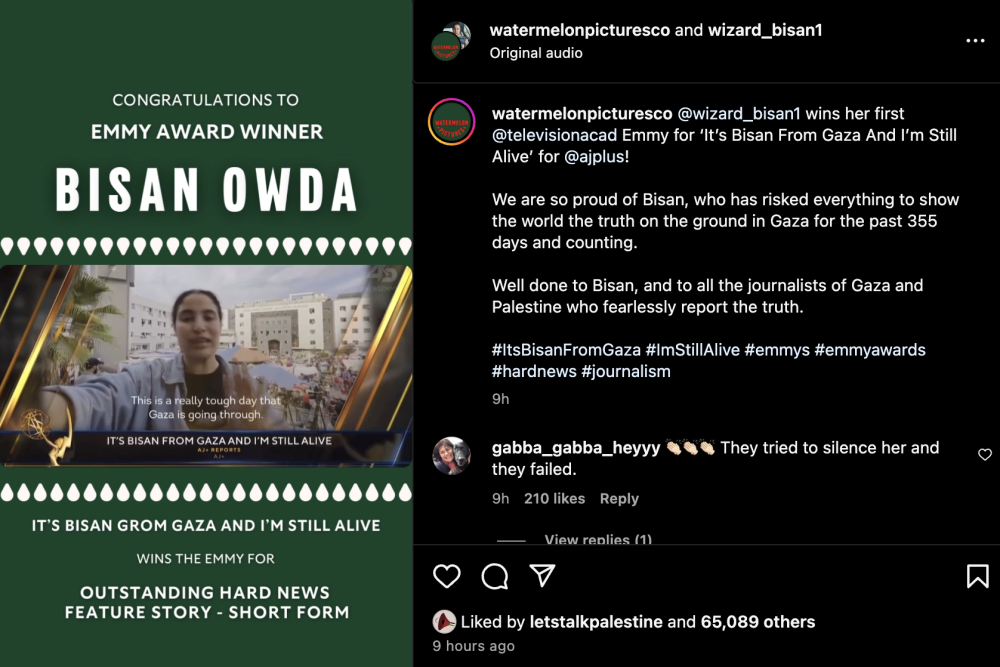Open comments via the speech bubble icon
Viewport: 1000px width, 667px height.
pos(495,576)
